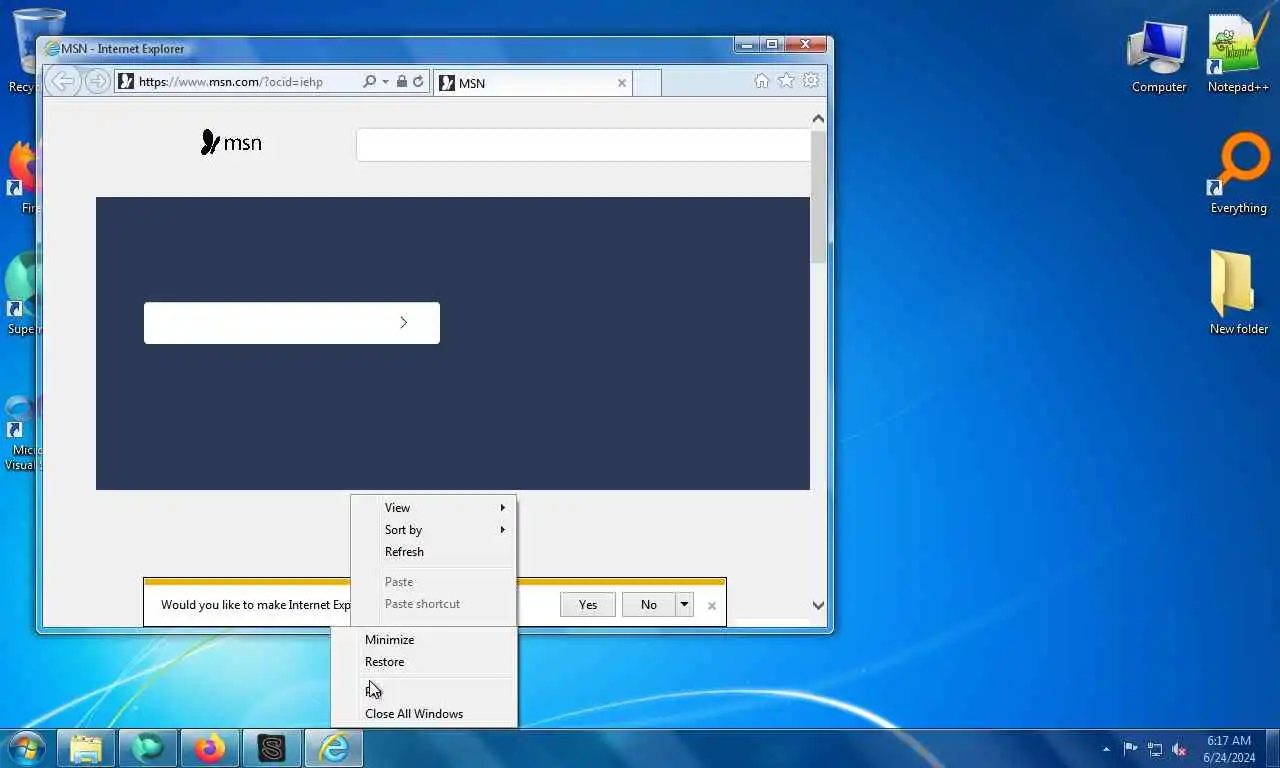Open the Sort by submenu

(x=433, y=530)
